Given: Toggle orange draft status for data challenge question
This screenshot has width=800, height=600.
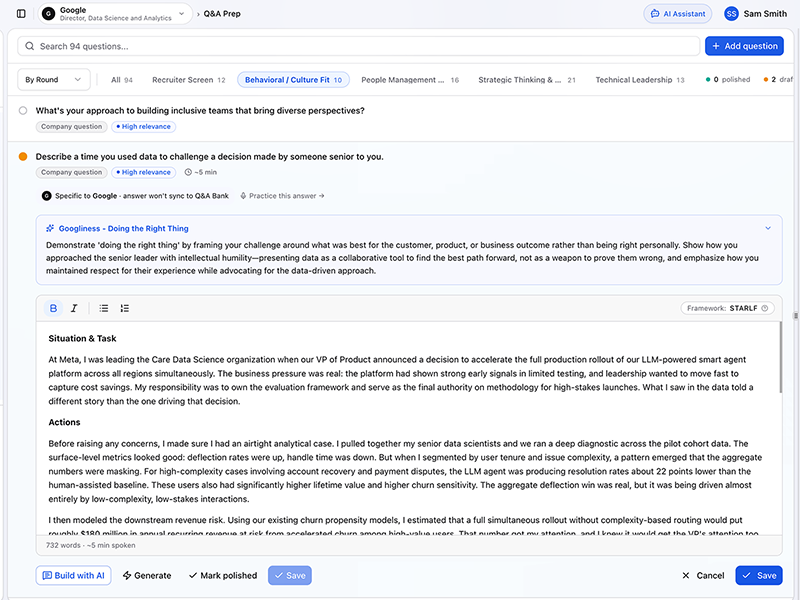Looking at the screenshot, I should tap(23, 157).
